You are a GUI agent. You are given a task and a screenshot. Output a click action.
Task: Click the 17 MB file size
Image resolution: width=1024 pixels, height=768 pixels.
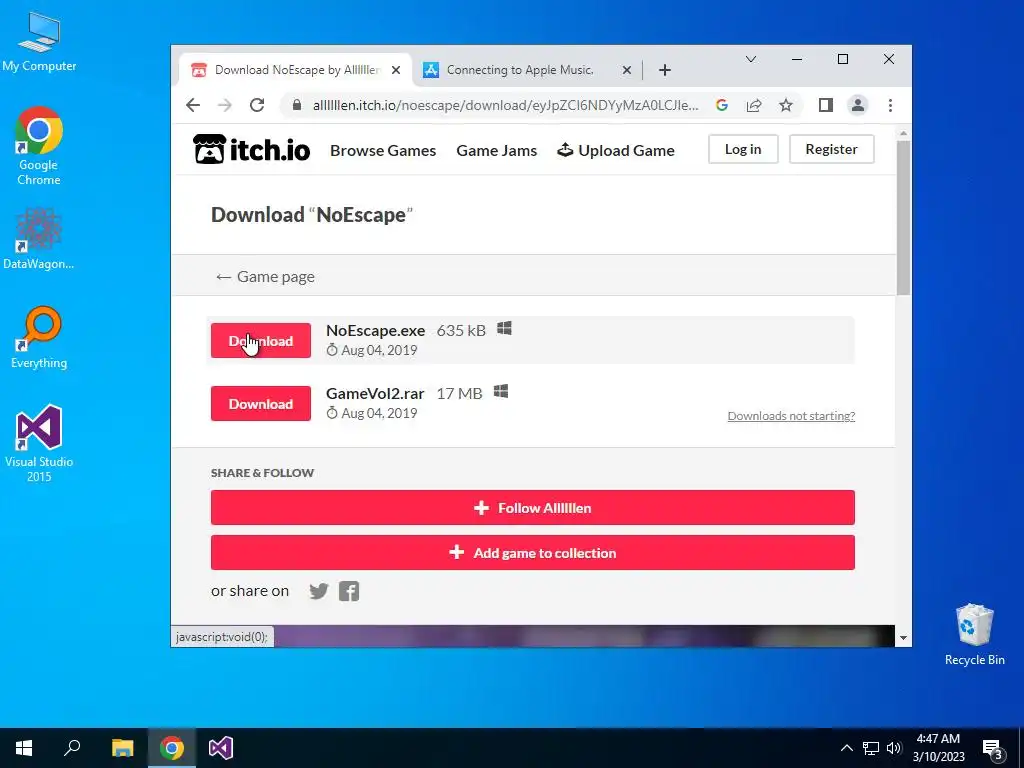coord(459,394)
